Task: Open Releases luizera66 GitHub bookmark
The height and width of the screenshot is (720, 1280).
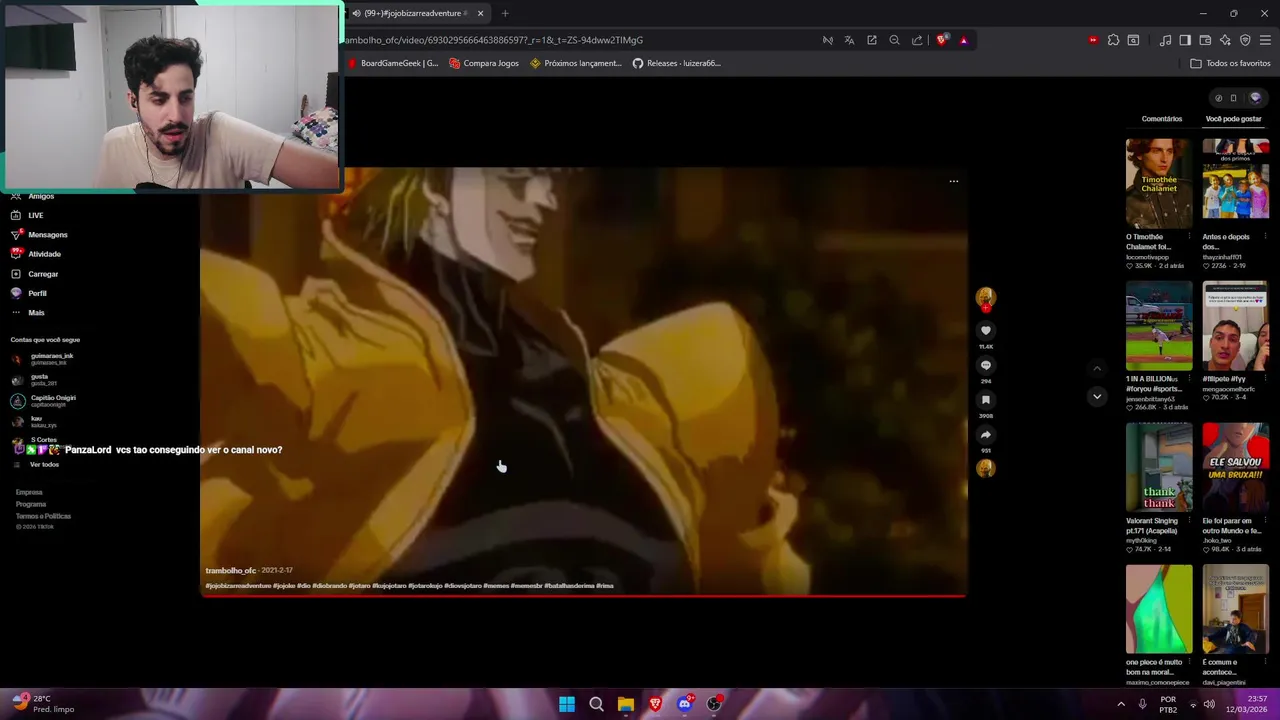Action: (677, 63)
